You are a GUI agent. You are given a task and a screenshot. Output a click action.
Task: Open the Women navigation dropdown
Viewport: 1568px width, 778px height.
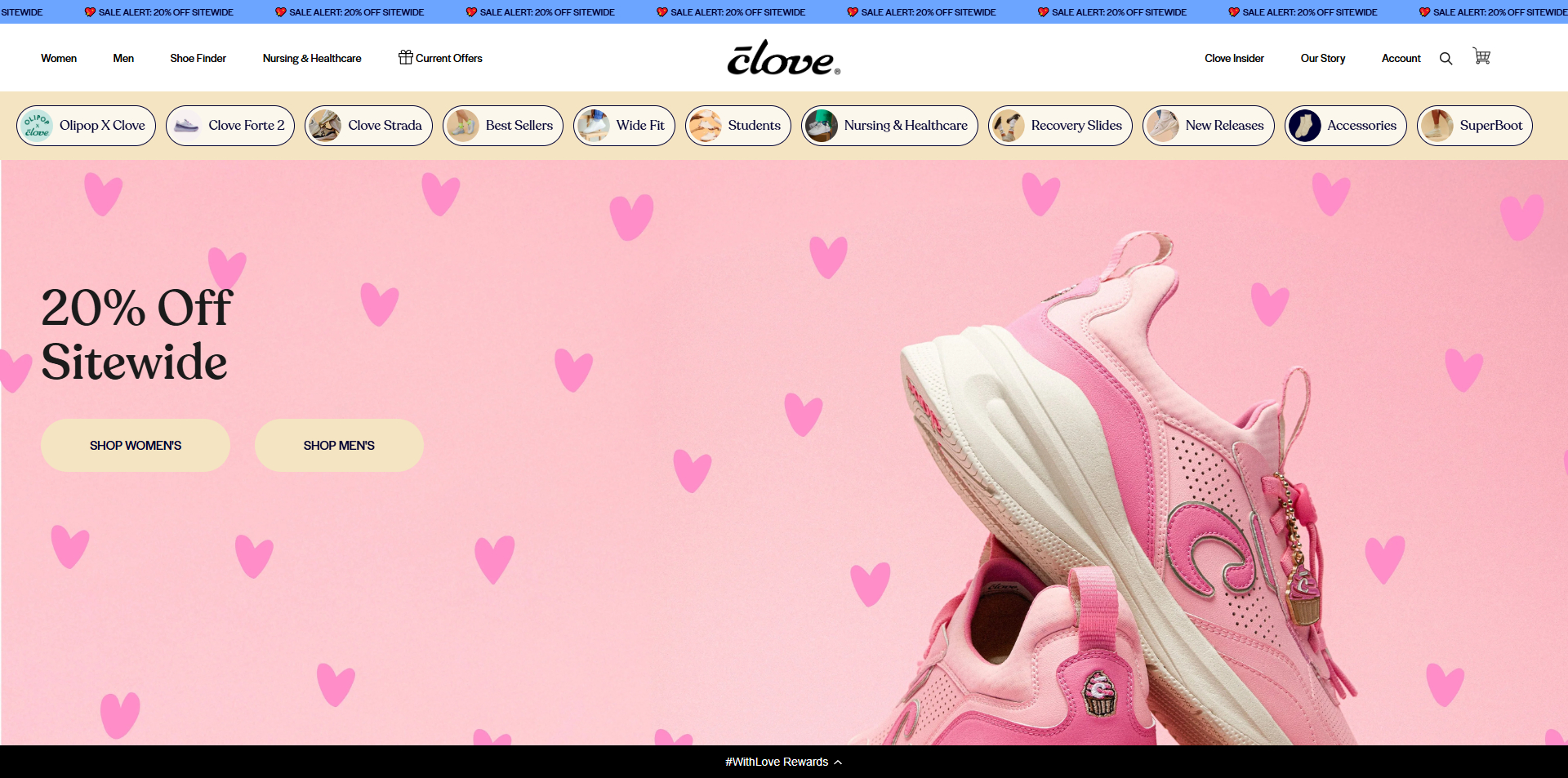pyautogui.click(x=58, y=58)
